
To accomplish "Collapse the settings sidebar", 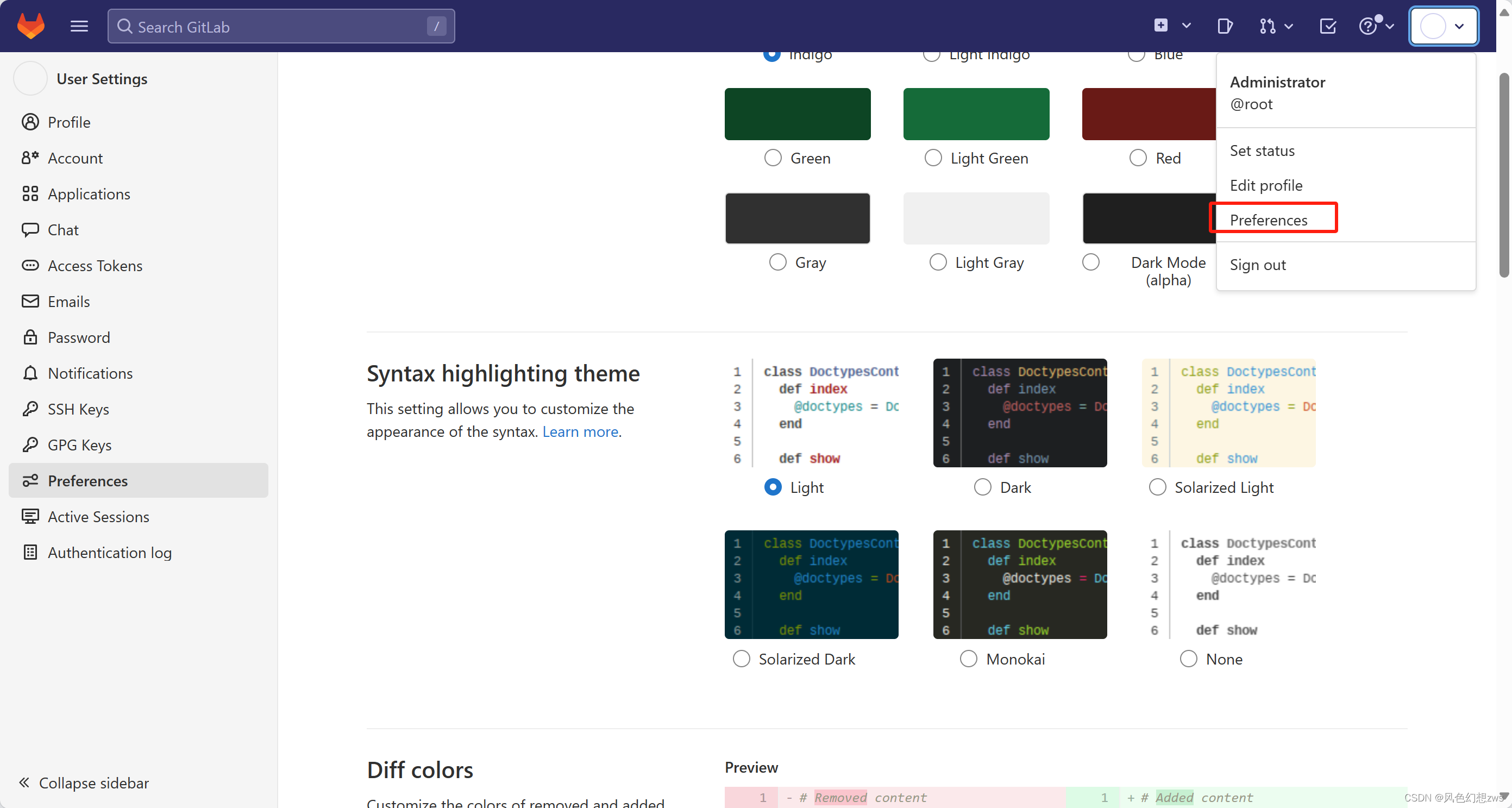I will tap(83, 782).
